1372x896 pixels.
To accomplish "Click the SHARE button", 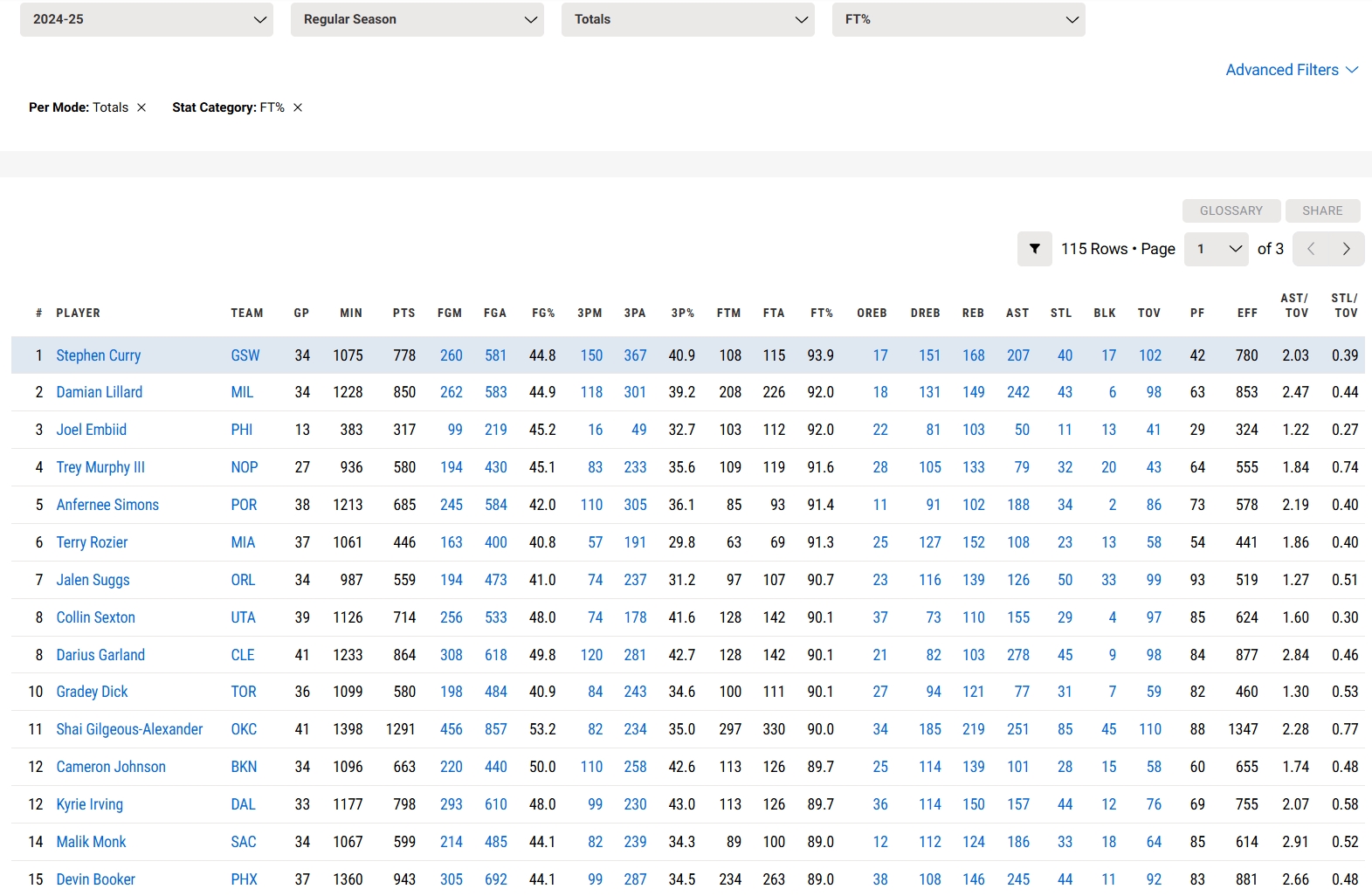I will pyautogui.click(x=1322, y=210).
